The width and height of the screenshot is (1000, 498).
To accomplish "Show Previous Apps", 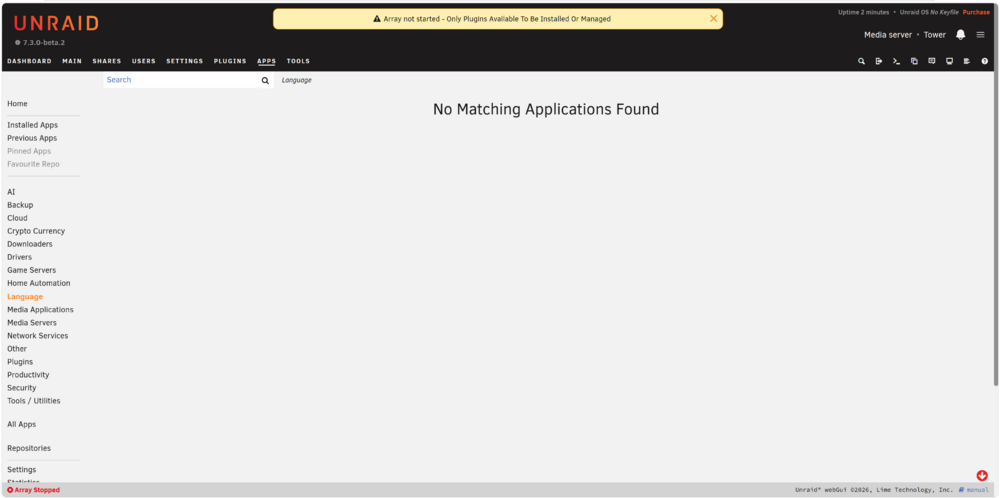I will click(x=32, y=138).
